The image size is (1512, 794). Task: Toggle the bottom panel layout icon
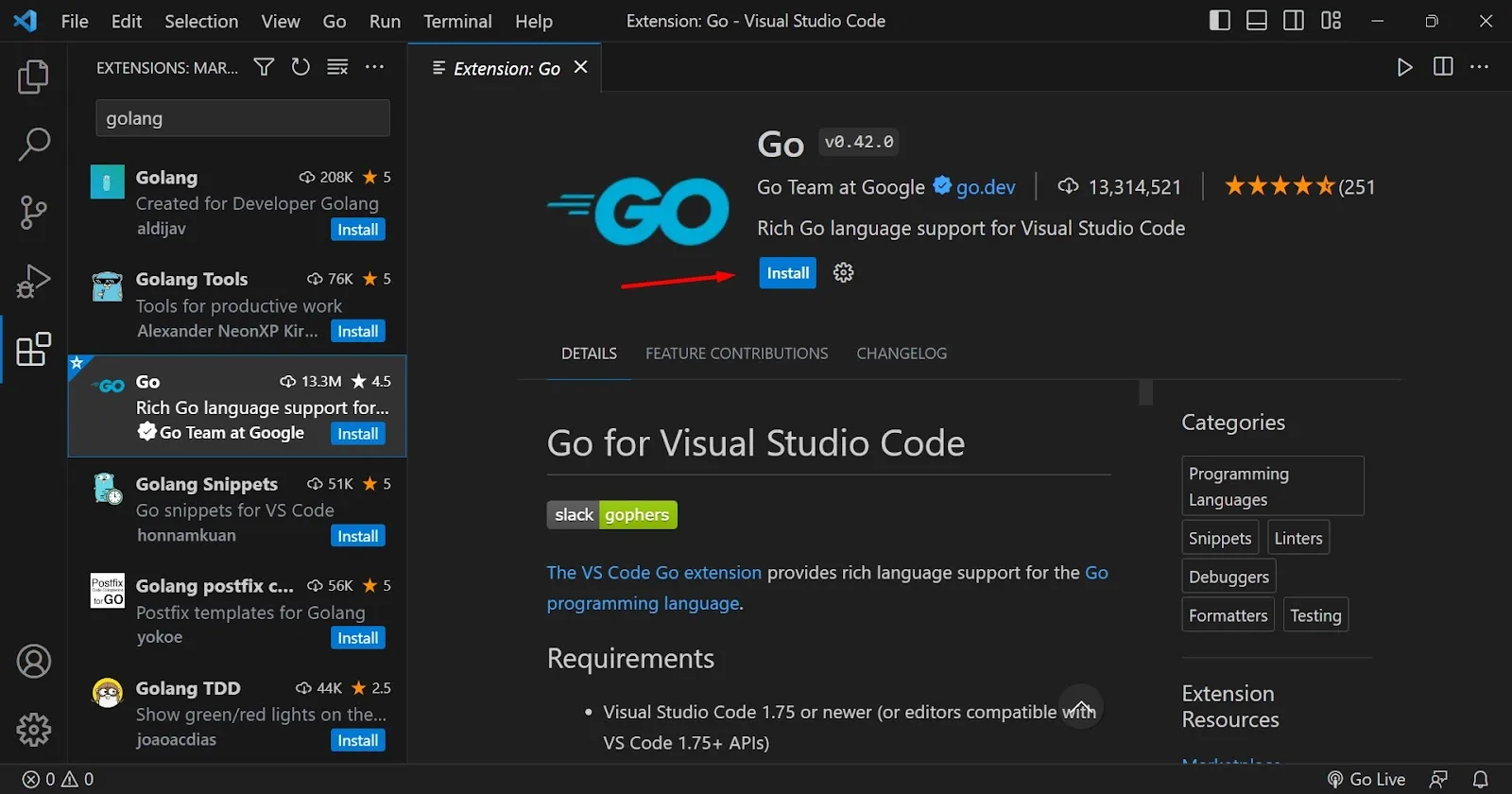tap(1257, 21)
